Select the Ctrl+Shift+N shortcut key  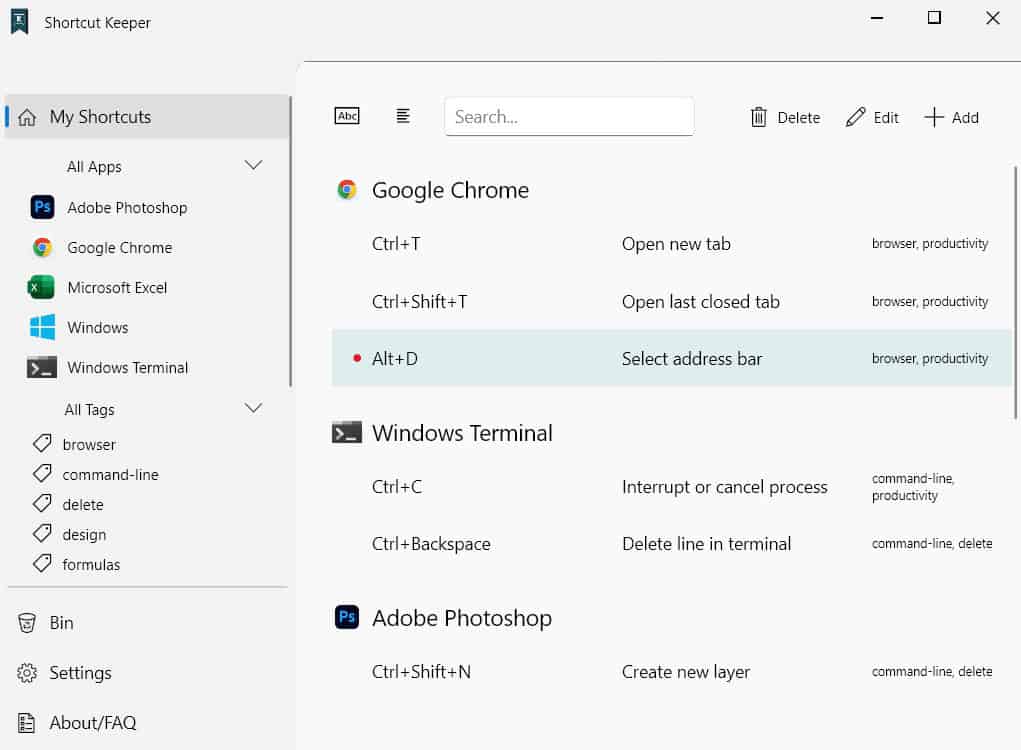click(x=421, y=672)
